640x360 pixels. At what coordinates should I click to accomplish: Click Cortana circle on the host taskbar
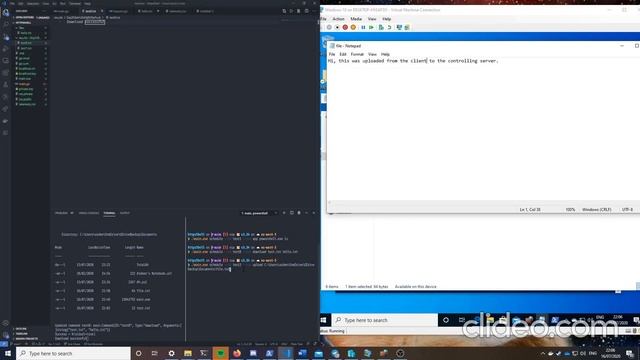coord(138,353)
